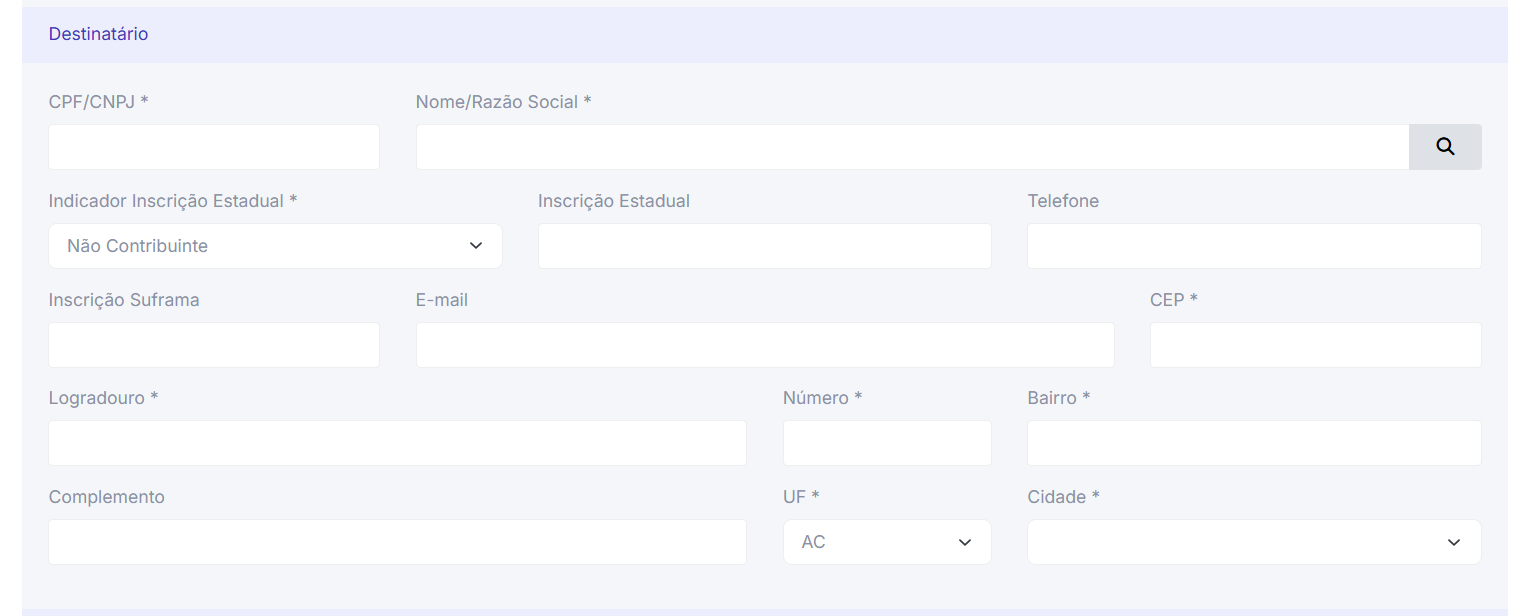
Task: Click into the Bairro field
Action: point(1254,443)
